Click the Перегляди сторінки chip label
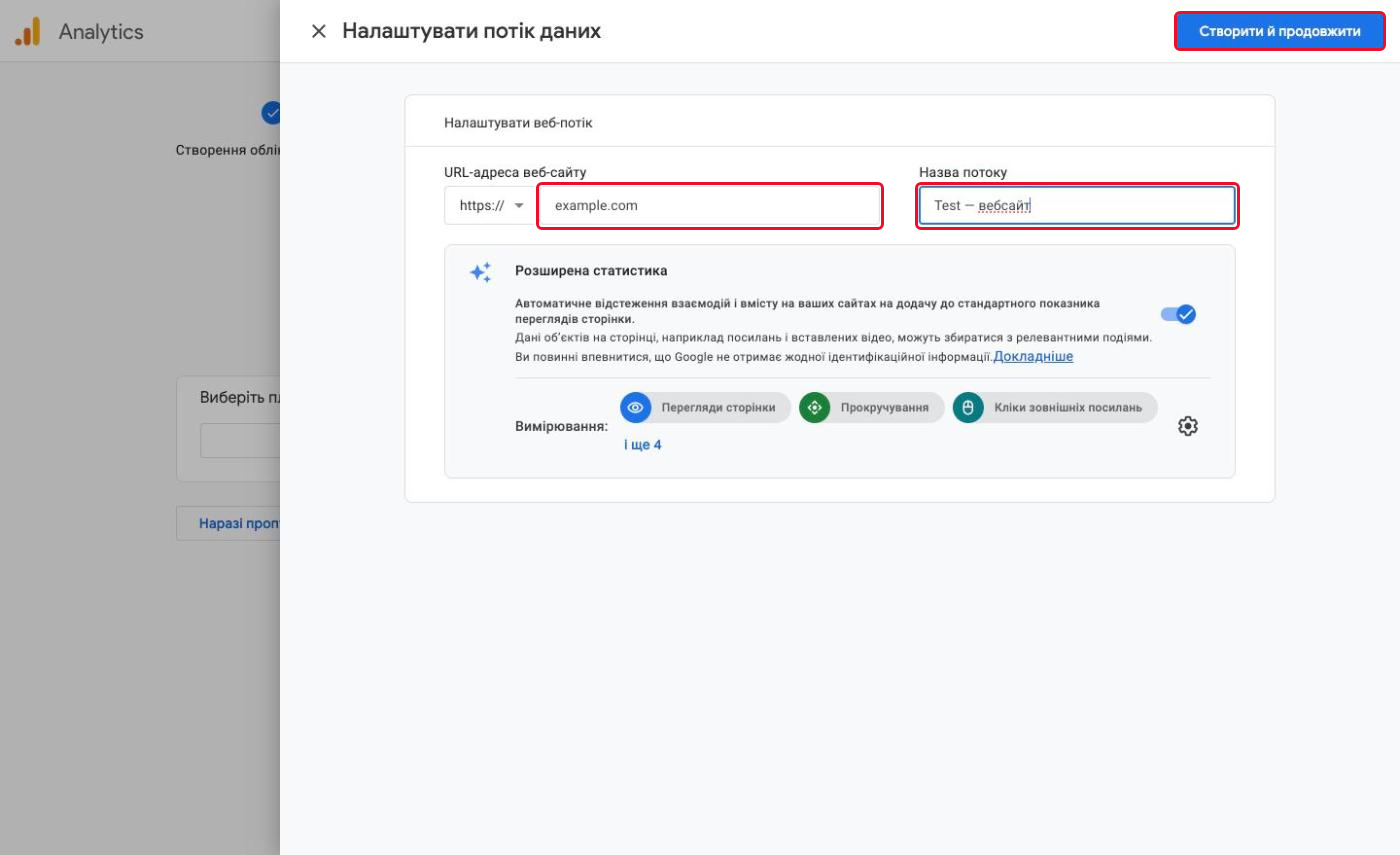 coord(718,407)
